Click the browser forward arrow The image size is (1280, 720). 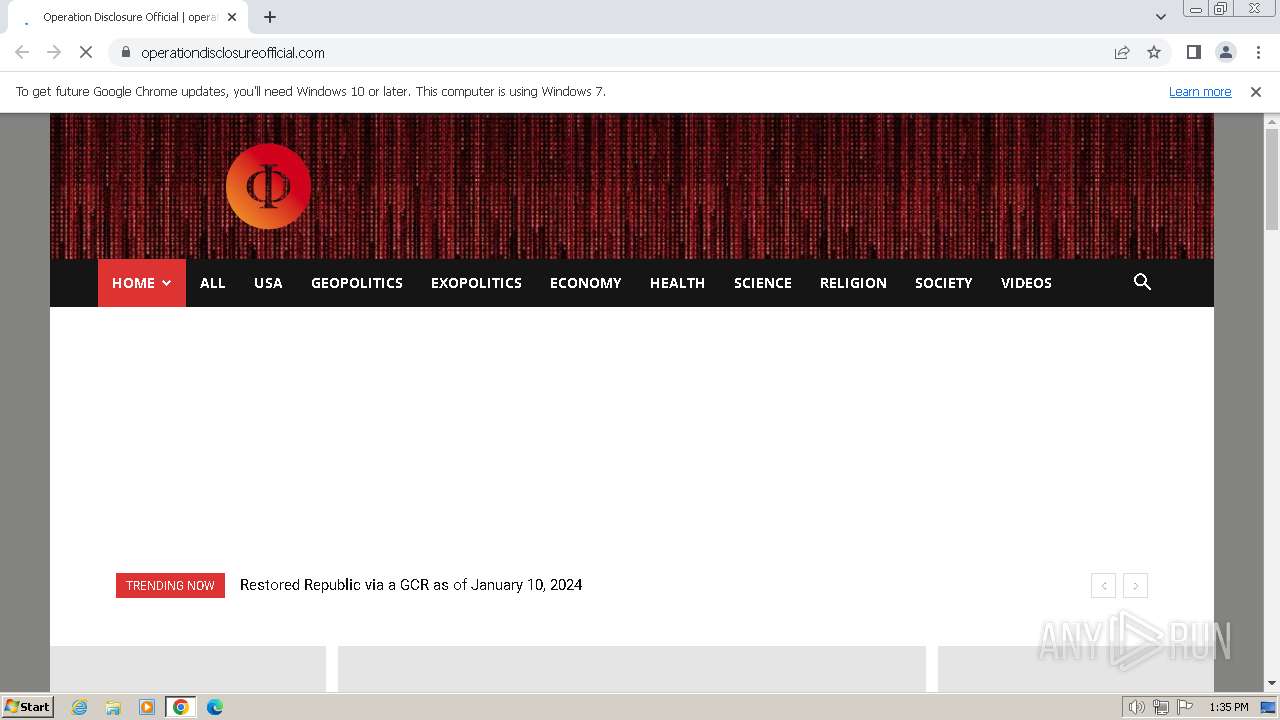pos(54,53)
